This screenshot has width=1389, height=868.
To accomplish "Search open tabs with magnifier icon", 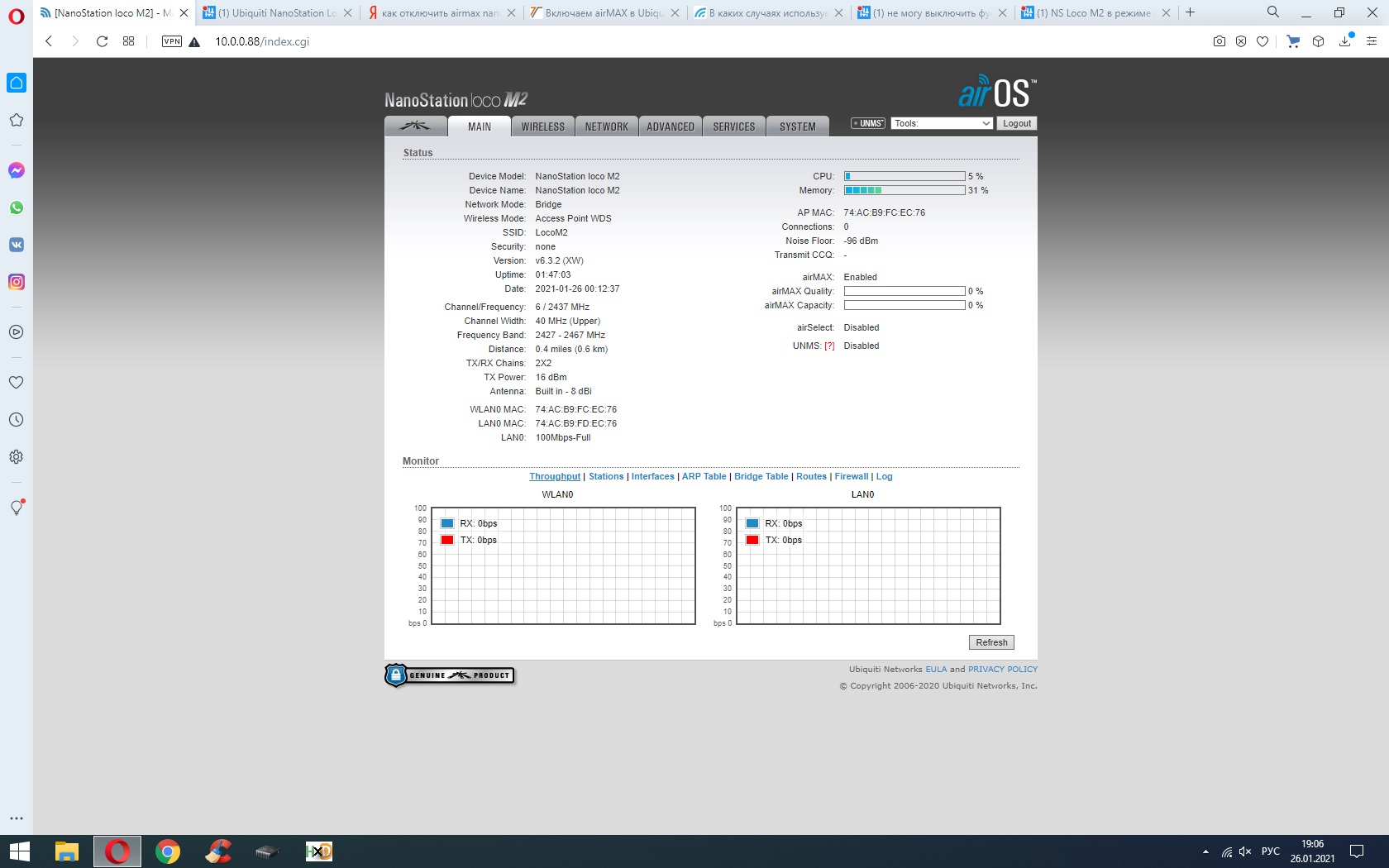I will [x=1273, y=12].
